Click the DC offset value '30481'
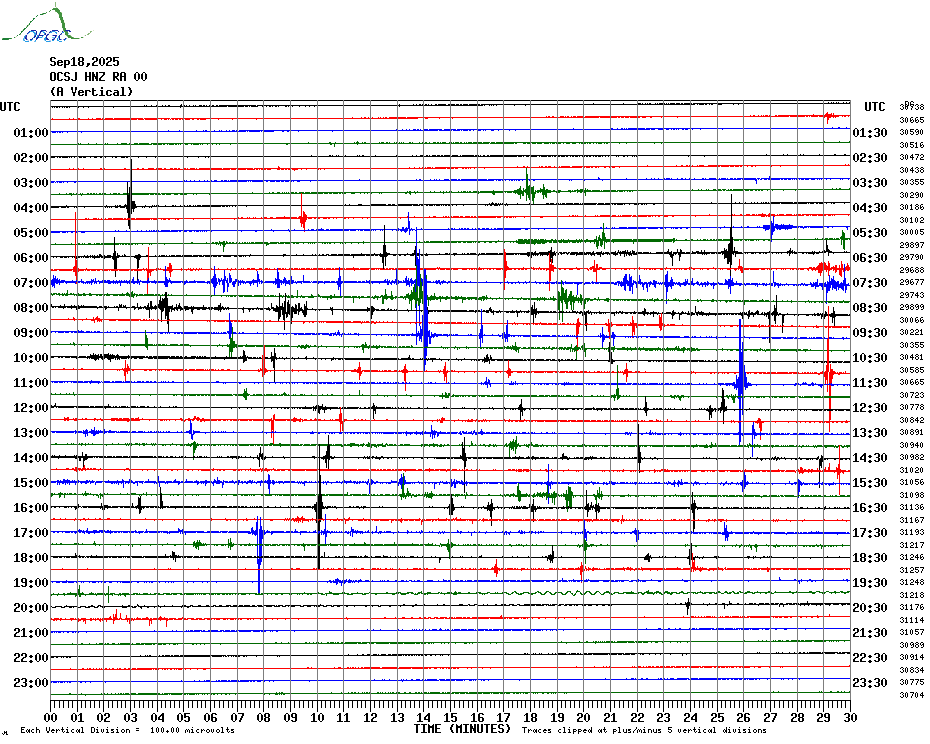The width and height of the screenshot is (930, 744). 912,357
